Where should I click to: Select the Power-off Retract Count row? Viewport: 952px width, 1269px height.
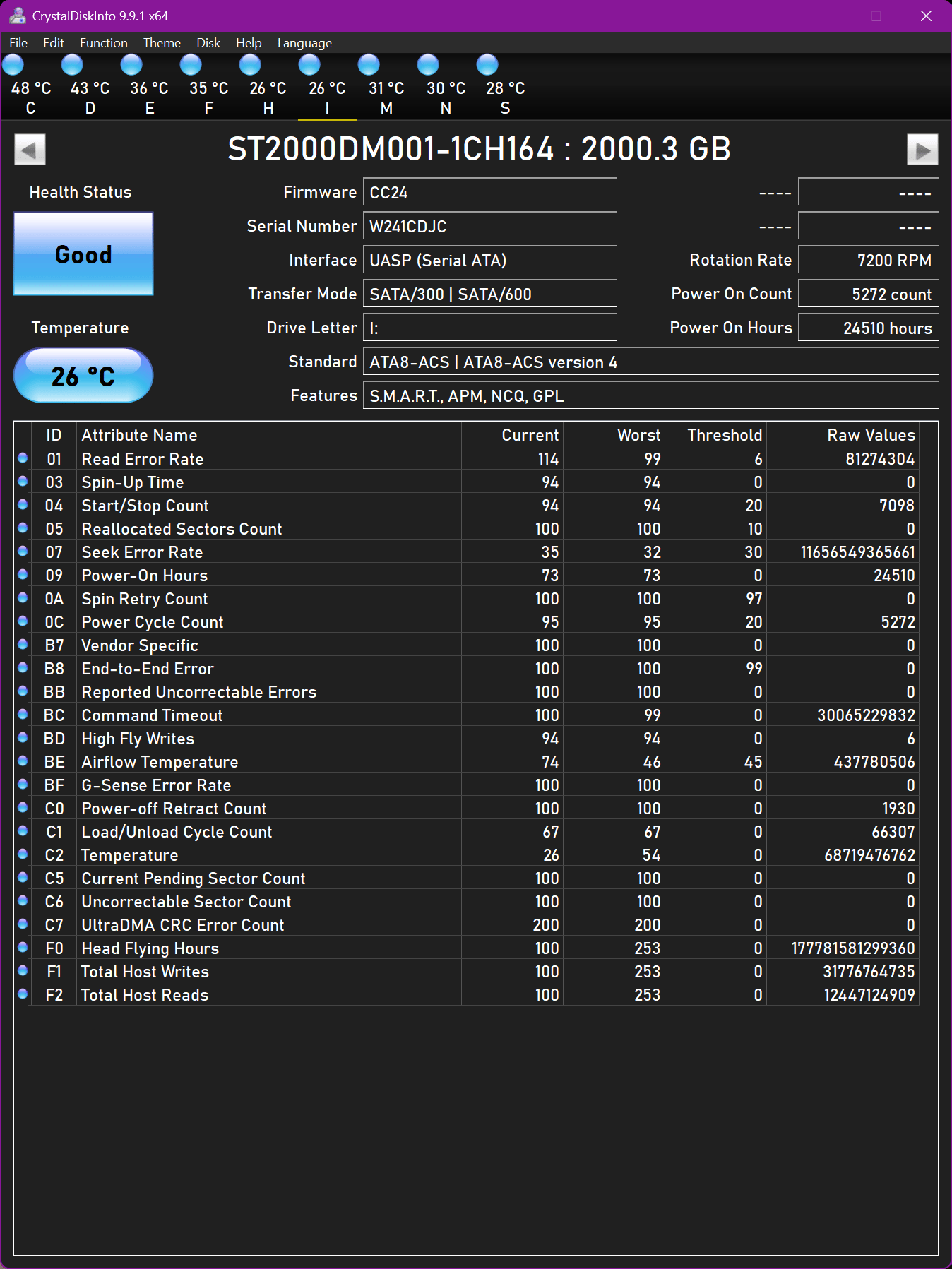pyautogui.click(x=466, y=809)
